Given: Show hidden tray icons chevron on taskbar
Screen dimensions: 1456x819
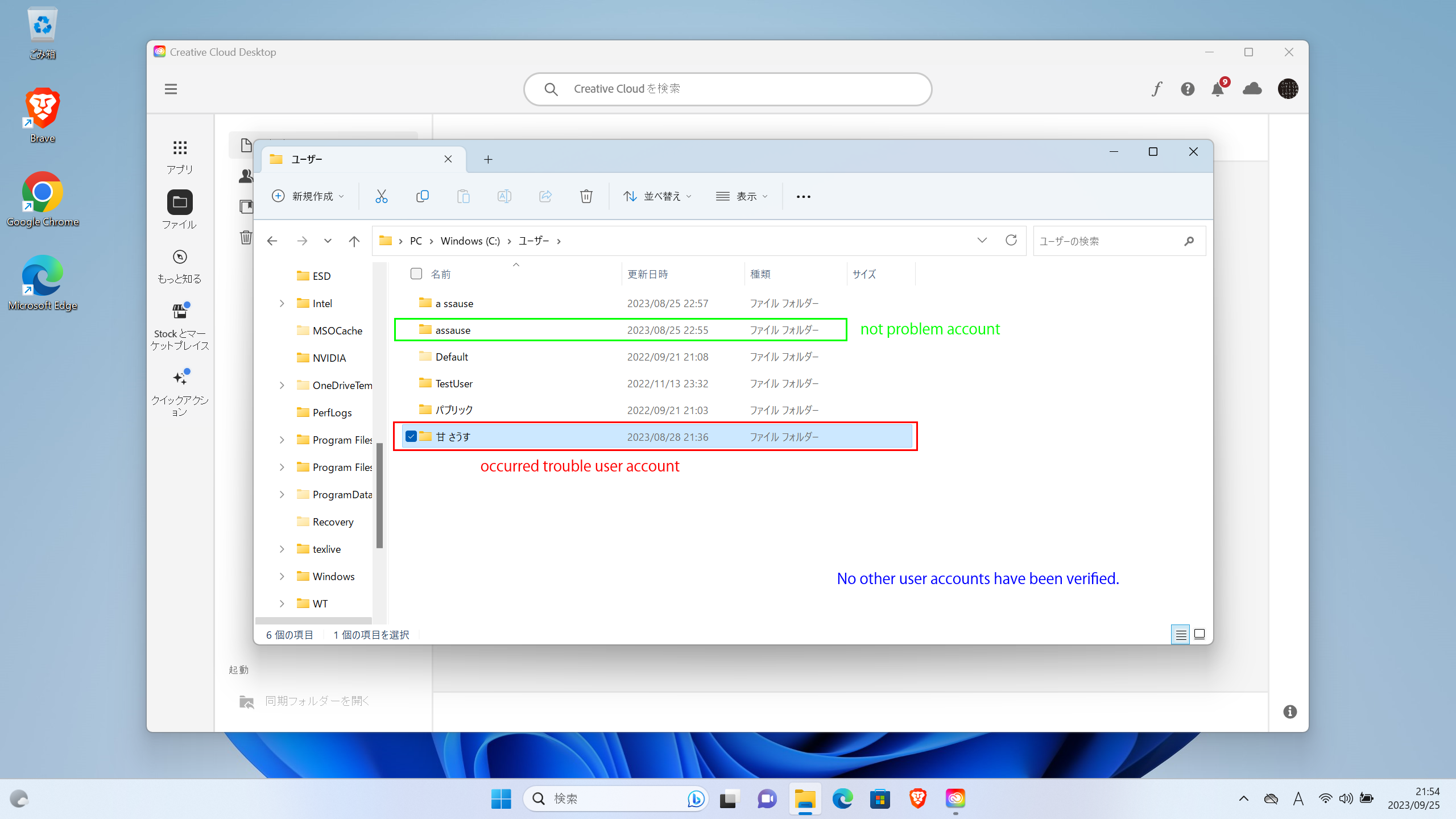Looking at the screenshot, I should (x=1244, y=799).
